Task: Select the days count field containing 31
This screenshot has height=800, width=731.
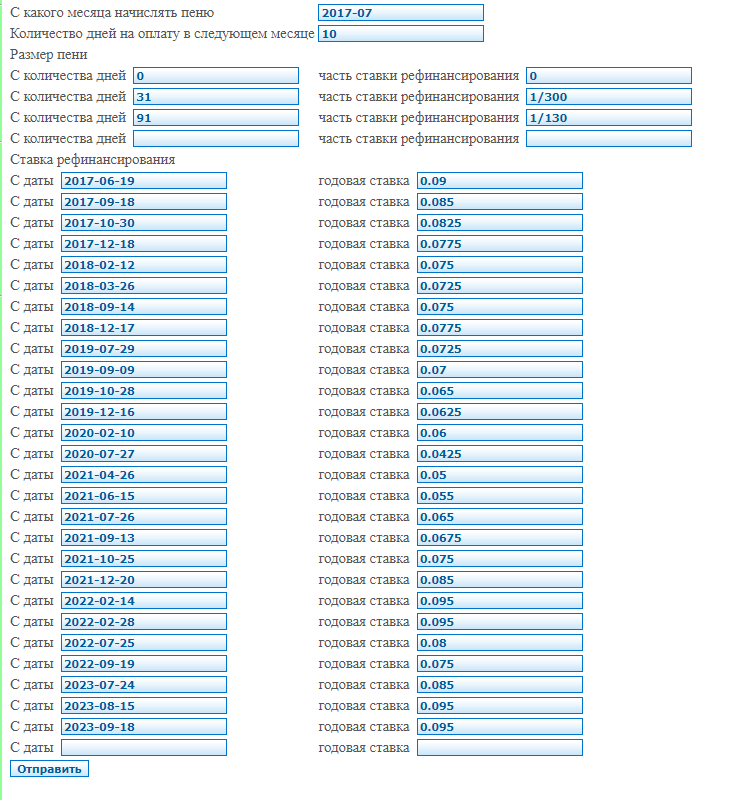Action: (215, 97)
